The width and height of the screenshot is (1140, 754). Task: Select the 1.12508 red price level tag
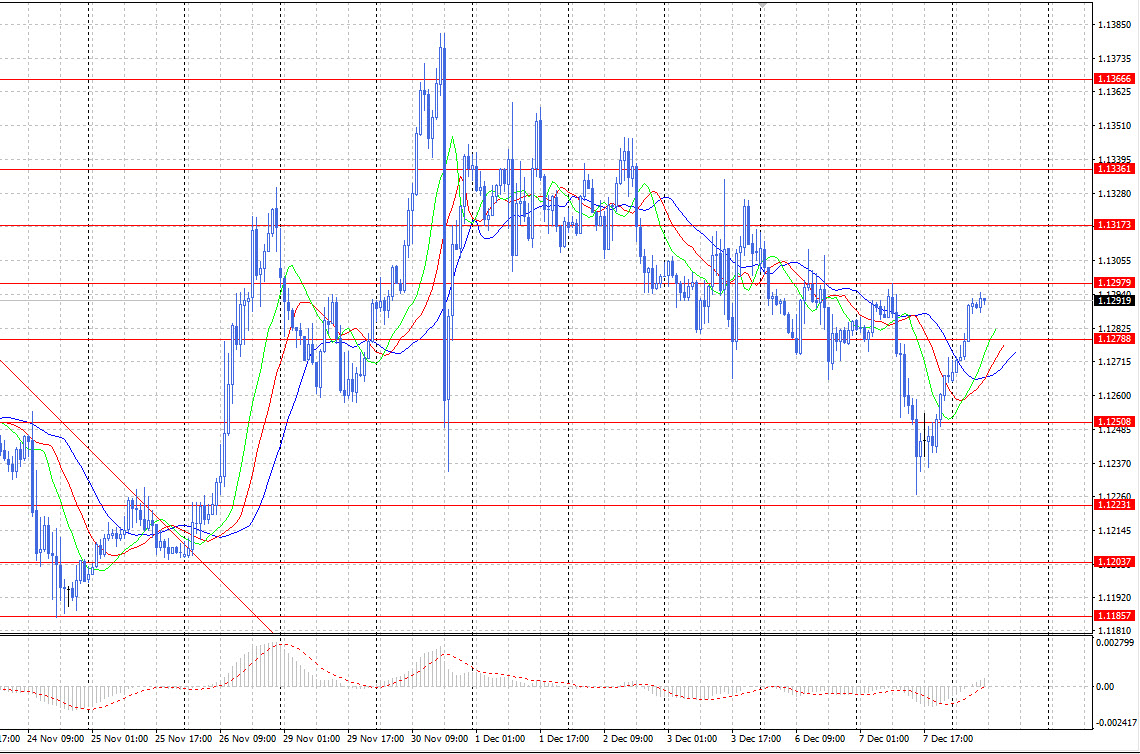[1114, 422]
